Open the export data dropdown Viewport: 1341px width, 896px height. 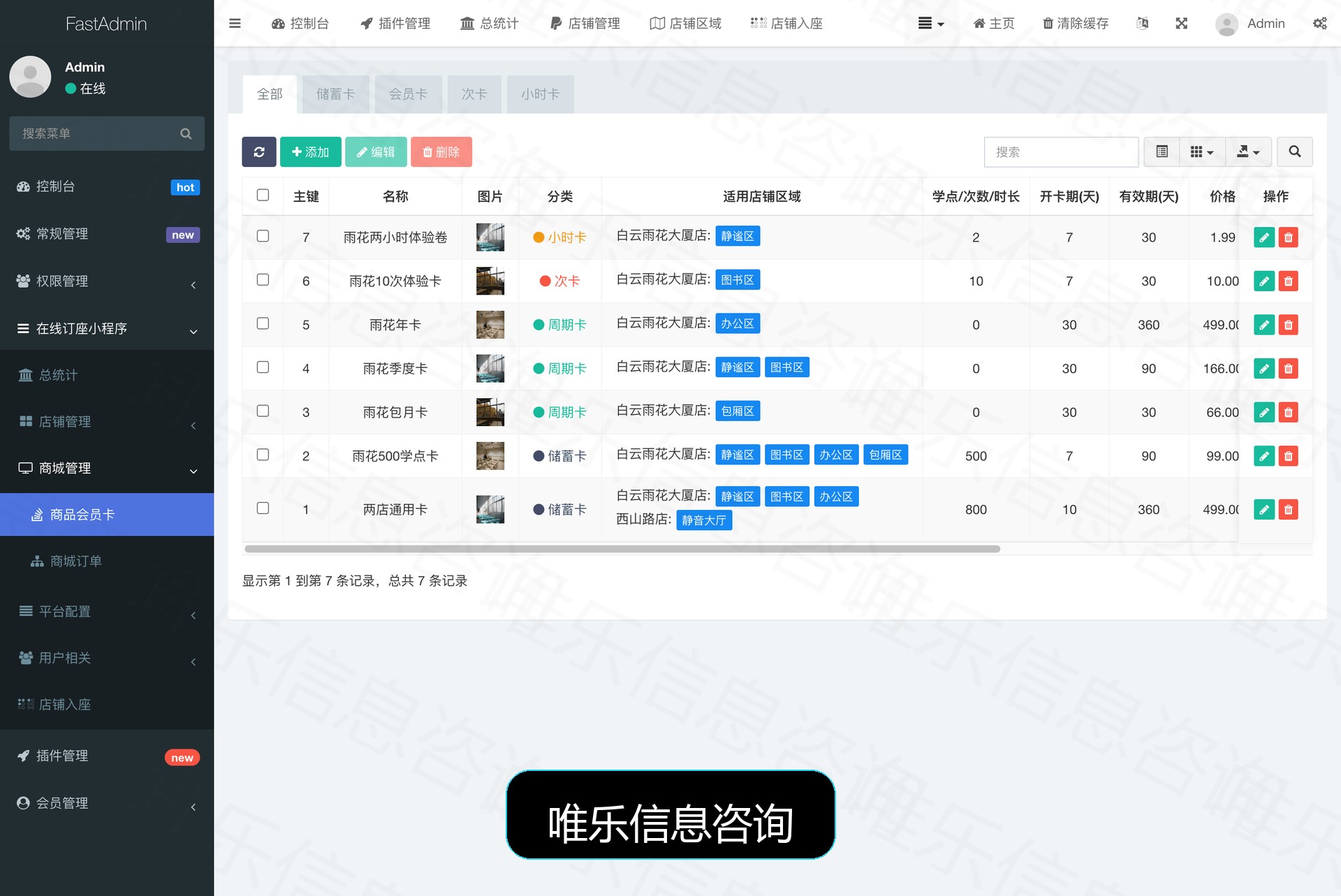click(1248, 152)
